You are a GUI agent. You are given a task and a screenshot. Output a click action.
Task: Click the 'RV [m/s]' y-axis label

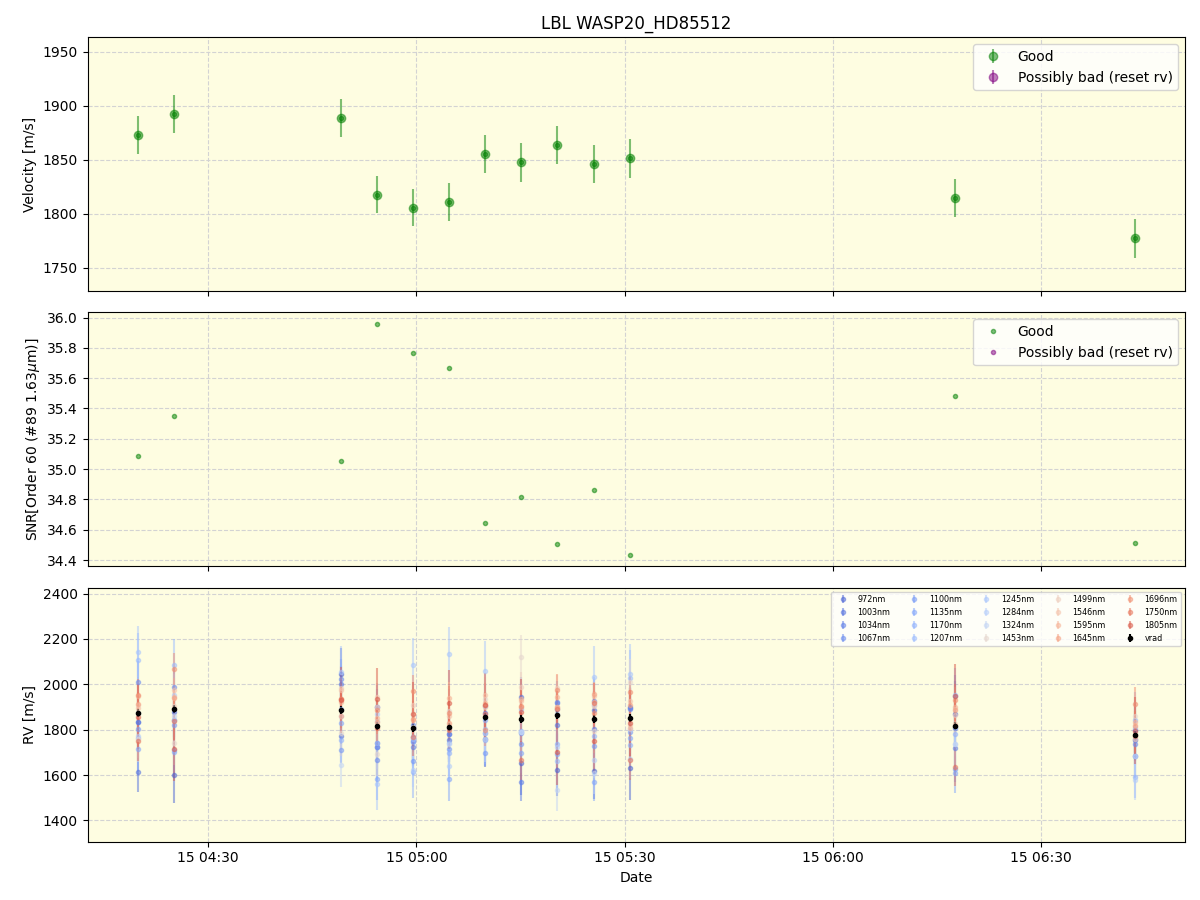point(29,715)
